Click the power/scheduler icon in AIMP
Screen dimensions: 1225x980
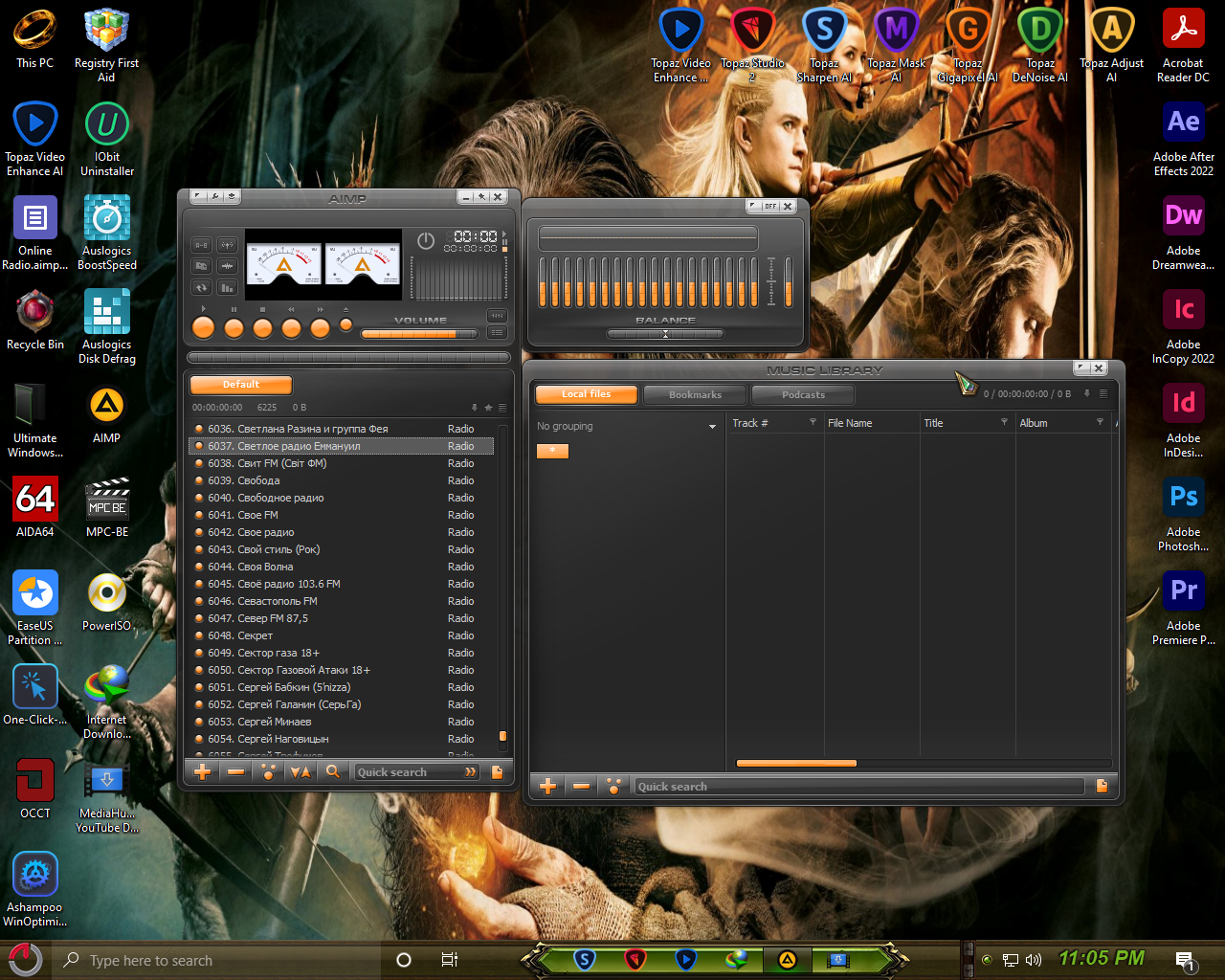(x=426, y=241)
